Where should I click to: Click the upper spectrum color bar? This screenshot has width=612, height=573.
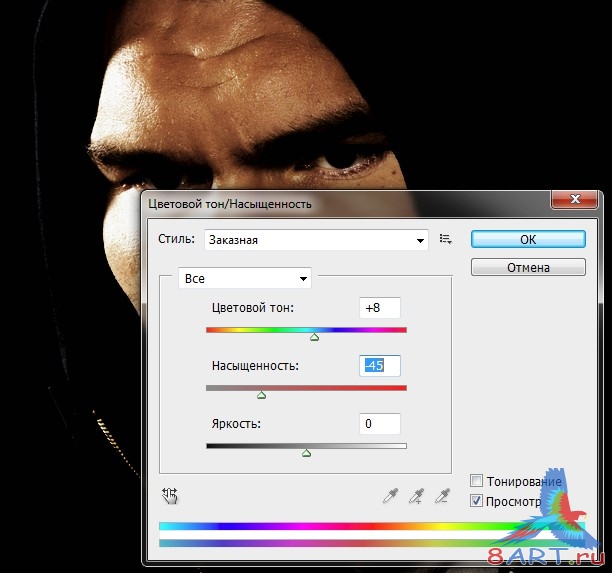372,526
